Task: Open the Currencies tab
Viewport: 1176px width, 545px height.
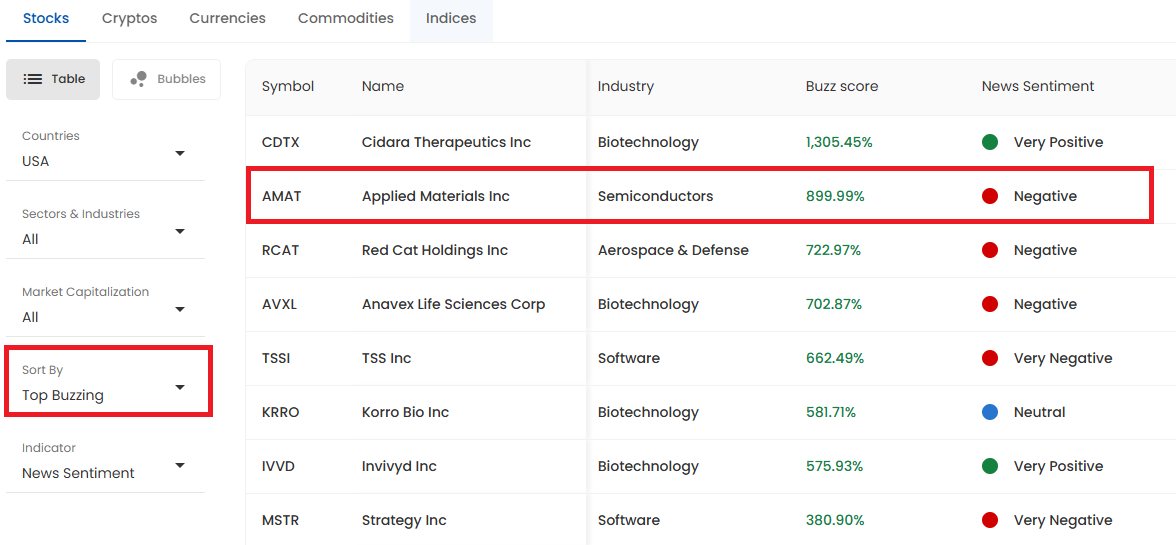Action: point(227,19)
